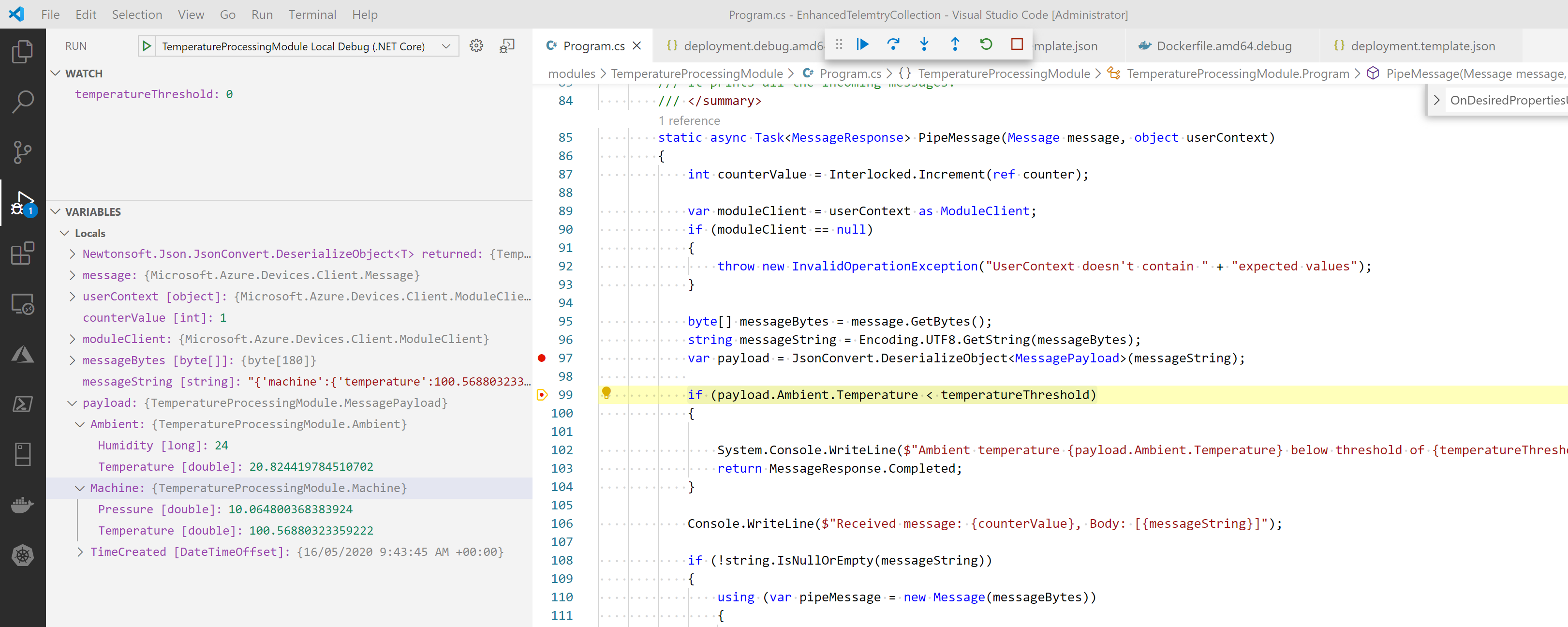The image size is (1568, 627).
Task: Stop the debug session
Action: 1017,45
